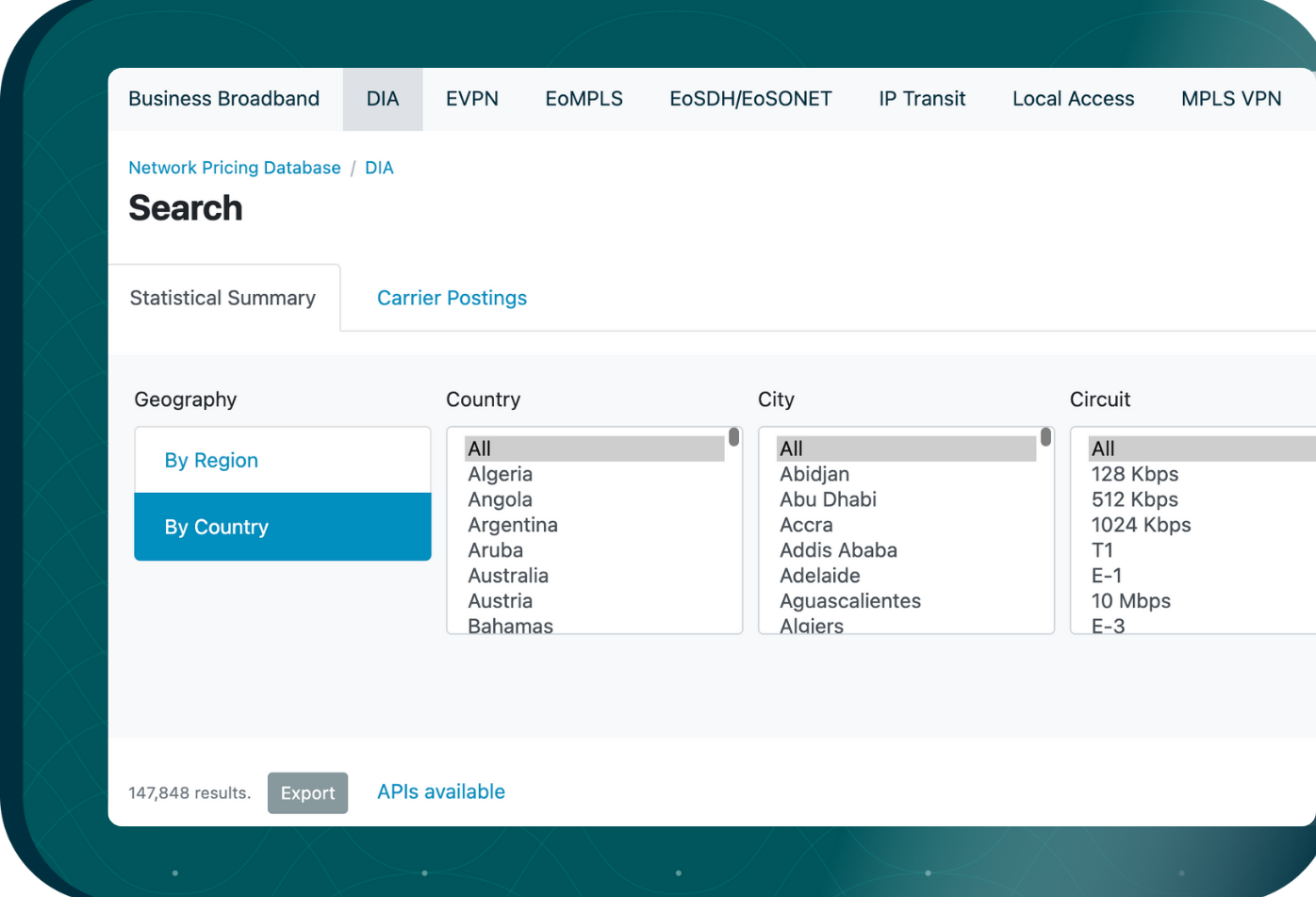Open the APIs available link
Screen dimensions: 1316x897
tap(440, 792)
